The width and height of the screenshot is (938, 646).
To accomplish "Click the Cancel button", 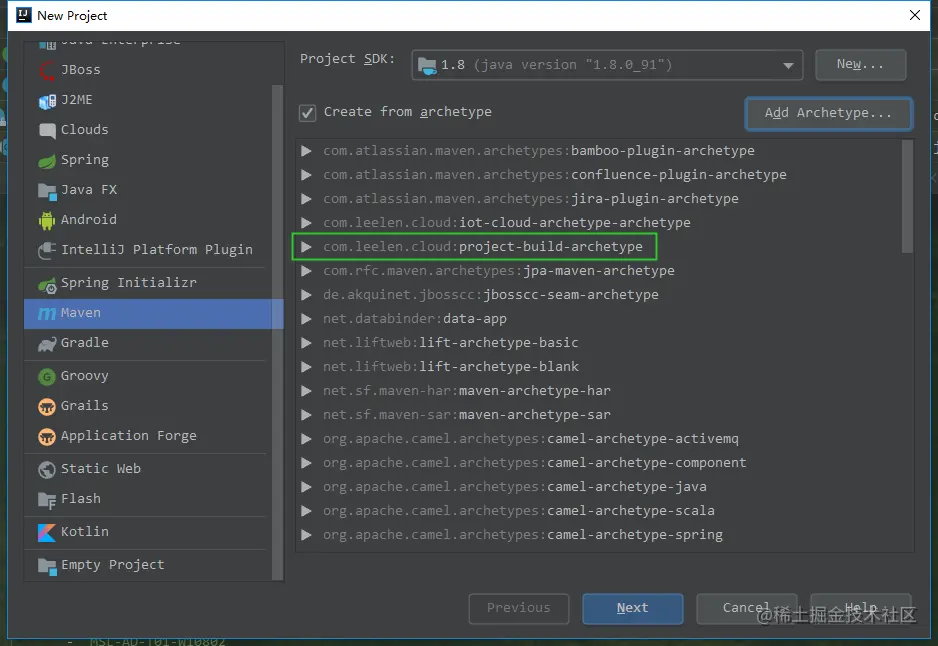I will pyautogui.click(x=747, y=608).
